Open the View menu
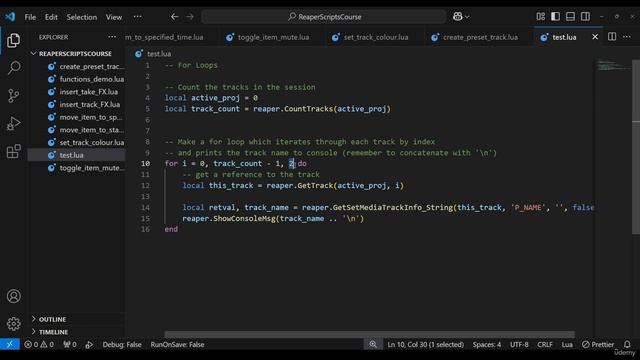The height and width of the screenshot is (360, 640). (114, 17)
